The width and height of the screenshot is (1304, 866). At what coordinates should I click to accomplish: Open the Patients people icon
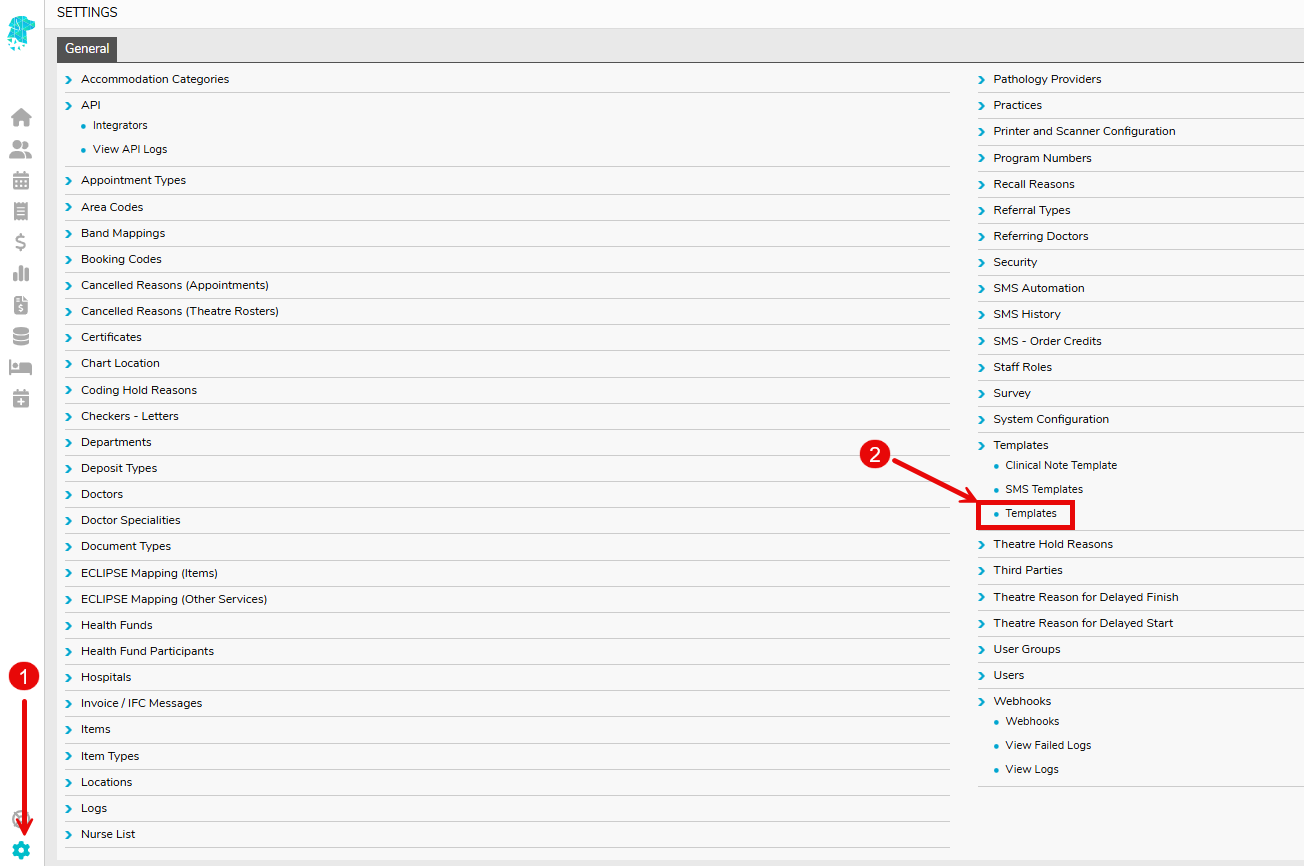(21, 150)
